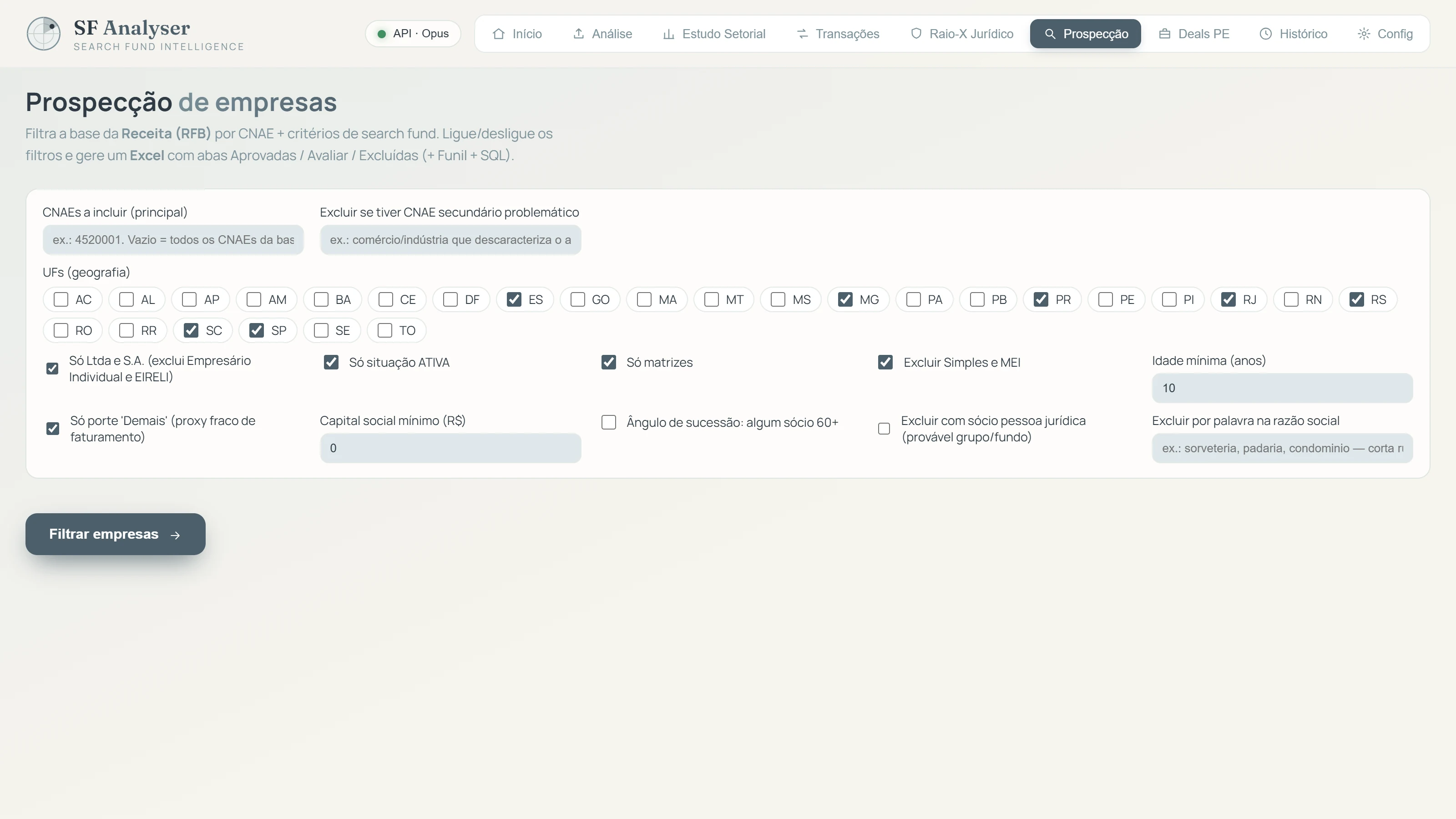This screenshot has width=1456, height=819.
Task: Click the swap arrows icon beside Transações
Action: click(802, 34)
